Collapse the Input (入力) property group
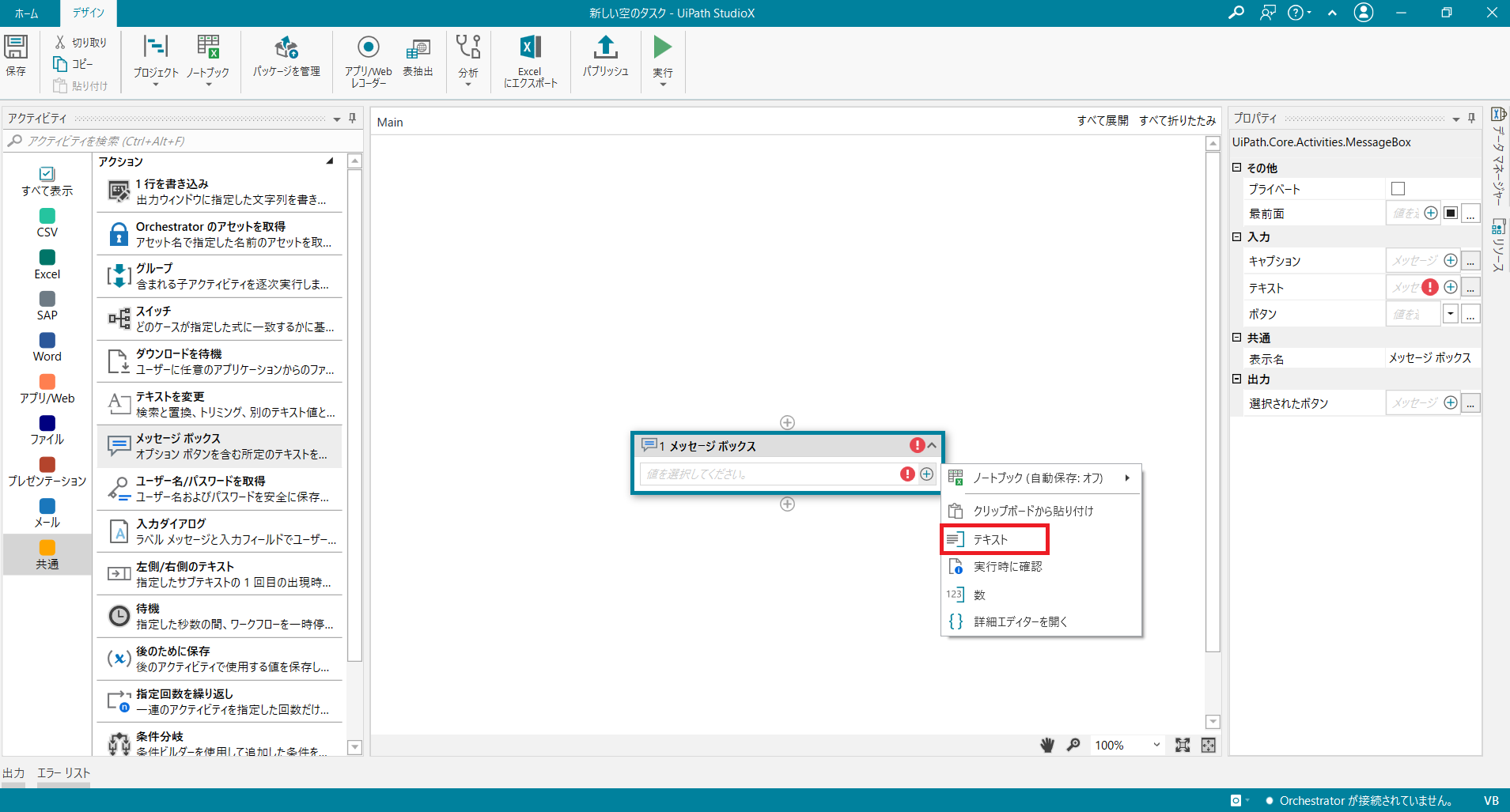Screen dimensions: 1510x812 tap(1237, 236)
